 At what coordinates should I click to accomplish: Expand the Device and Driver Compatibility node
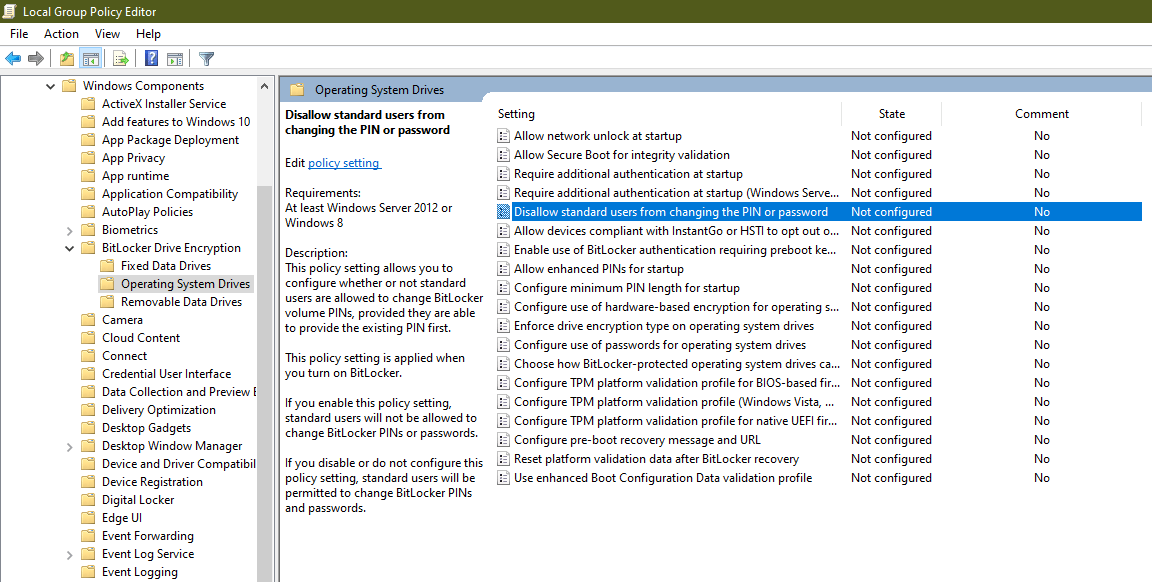point(69,463)
